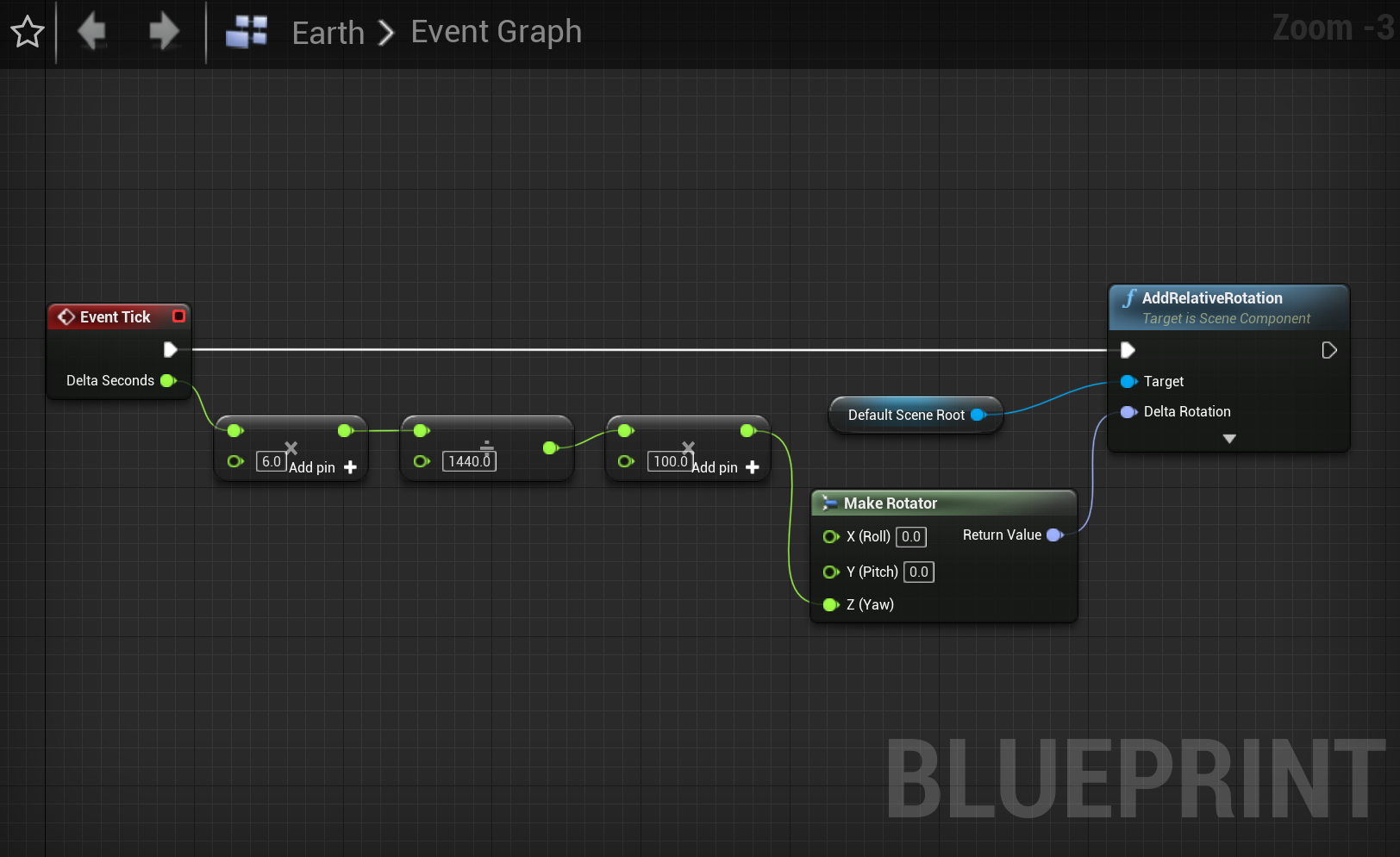Edit the 100.0 multiplier value field

(x=670, y=461)
